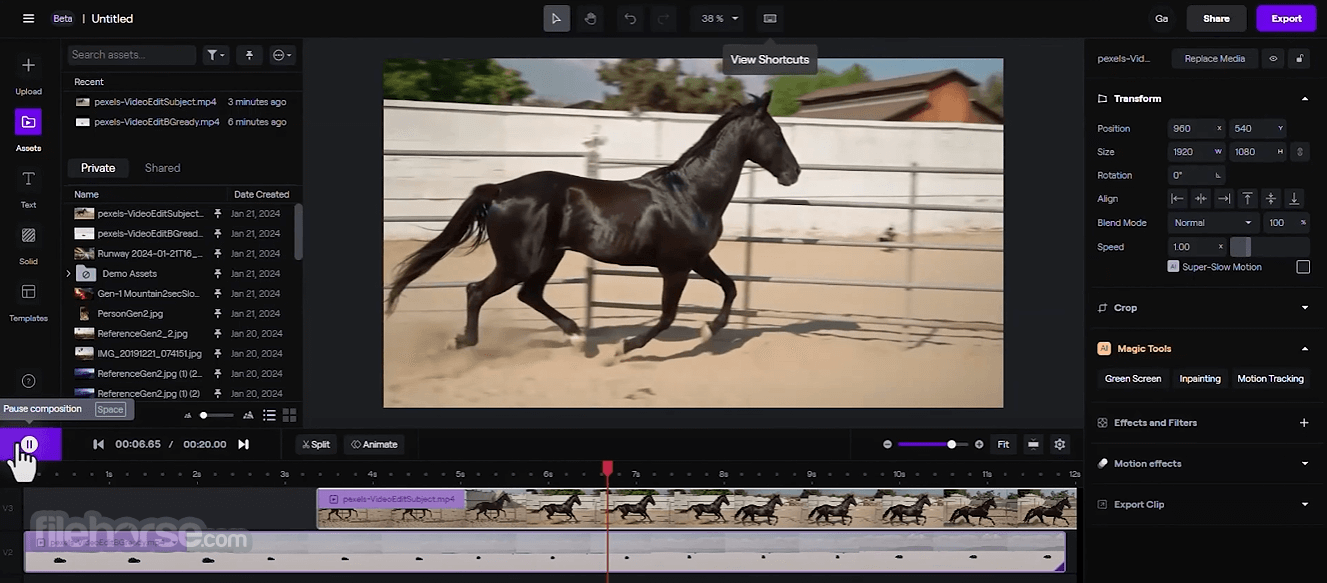
Task: Redo the last action
Action: [662, 18]
